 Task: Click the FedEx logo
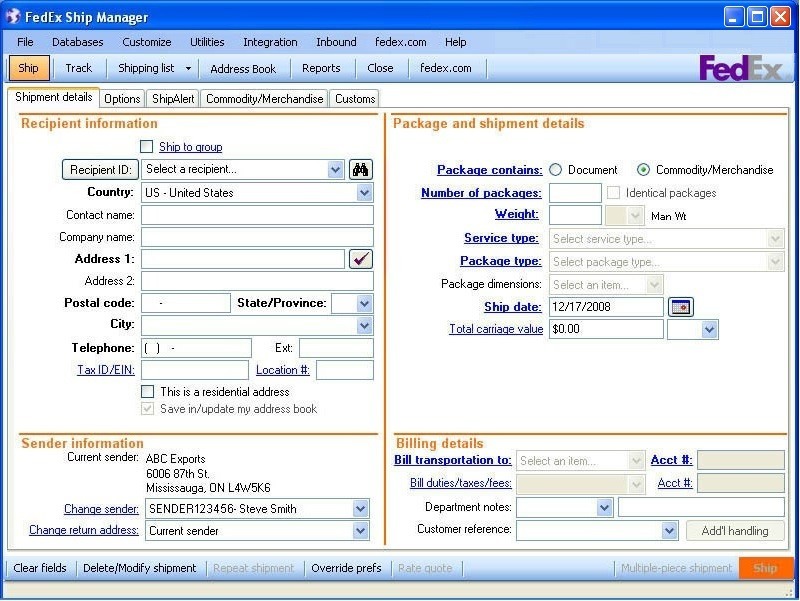coord(742,68)
